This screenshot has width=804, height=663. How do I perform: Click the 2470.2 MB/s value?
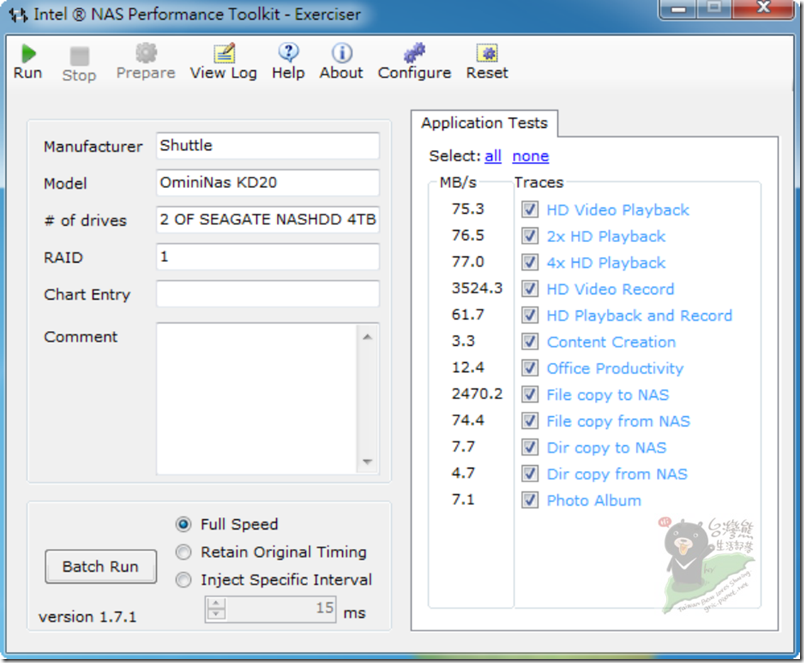click(477, 394)
